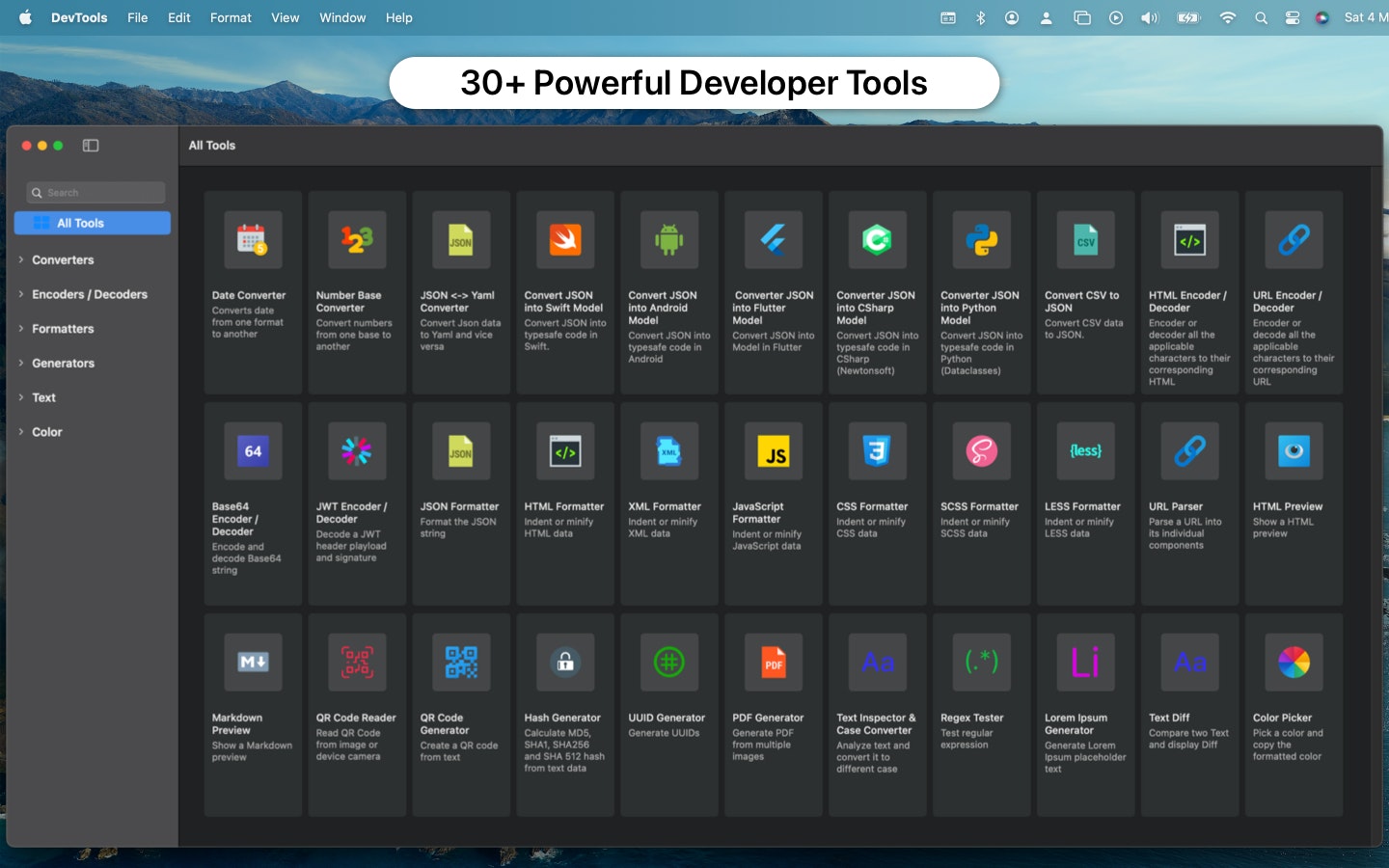The height and width of the screenshot is (868, 1389).
Task: Open the Number Base Converter icon
Action: point(357,239)
